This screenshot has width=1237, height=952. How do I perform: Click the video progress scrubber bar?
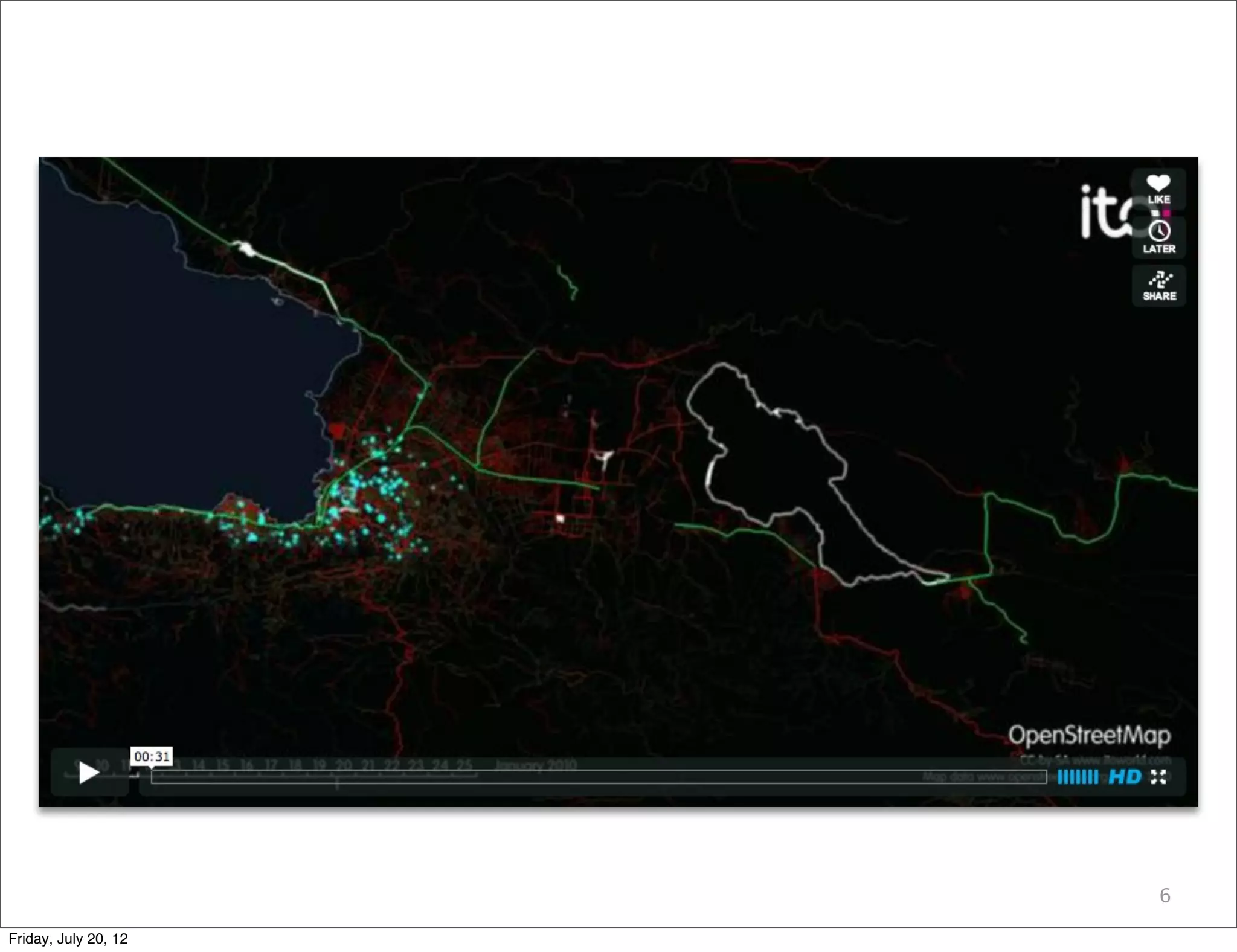(x=598, y=777)
